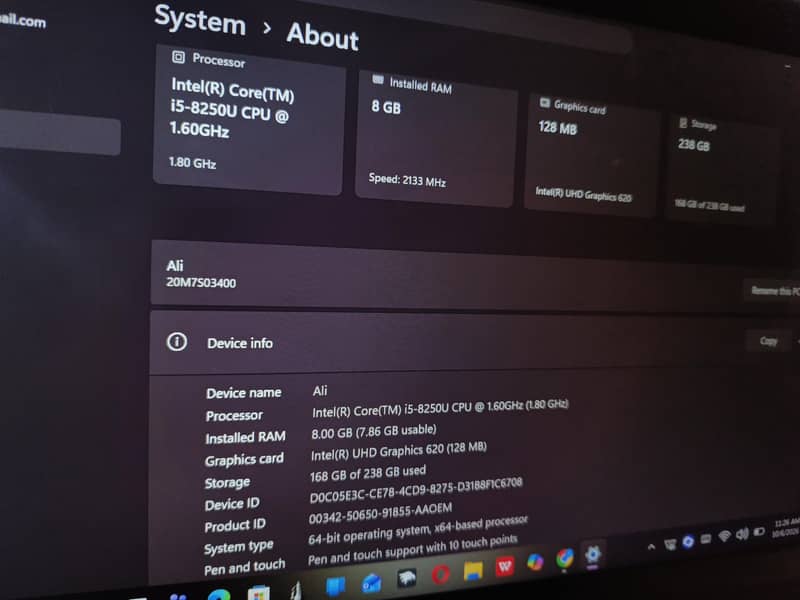800x600 pixels.
Task: Click 64-bit operating system value
Action: pyautogui.click(x=418, y=530)
